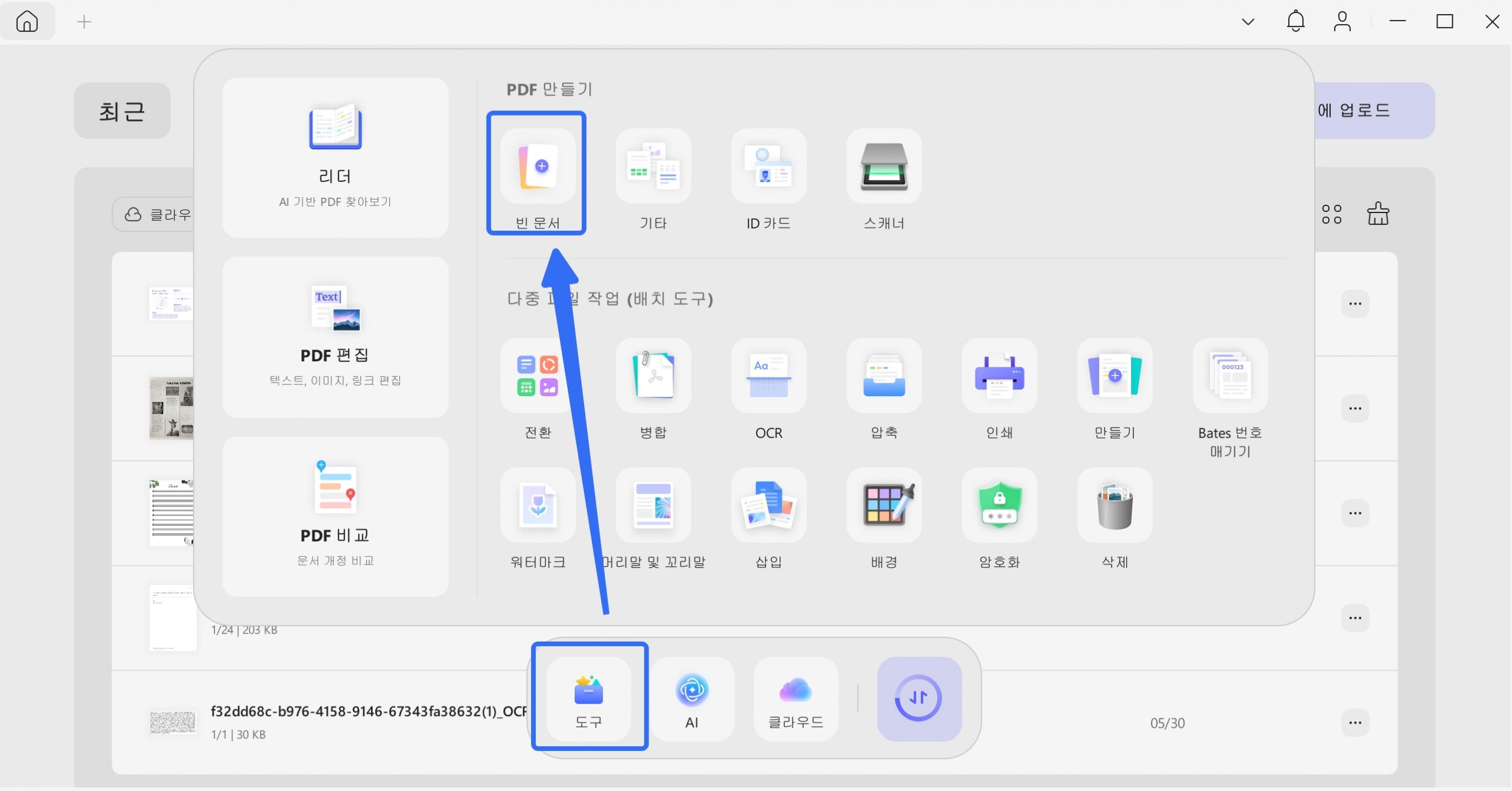The image size is (1512, 791).
Task: Open more options for the f32dd68c OCR file
Action: tap(1355, 723)
